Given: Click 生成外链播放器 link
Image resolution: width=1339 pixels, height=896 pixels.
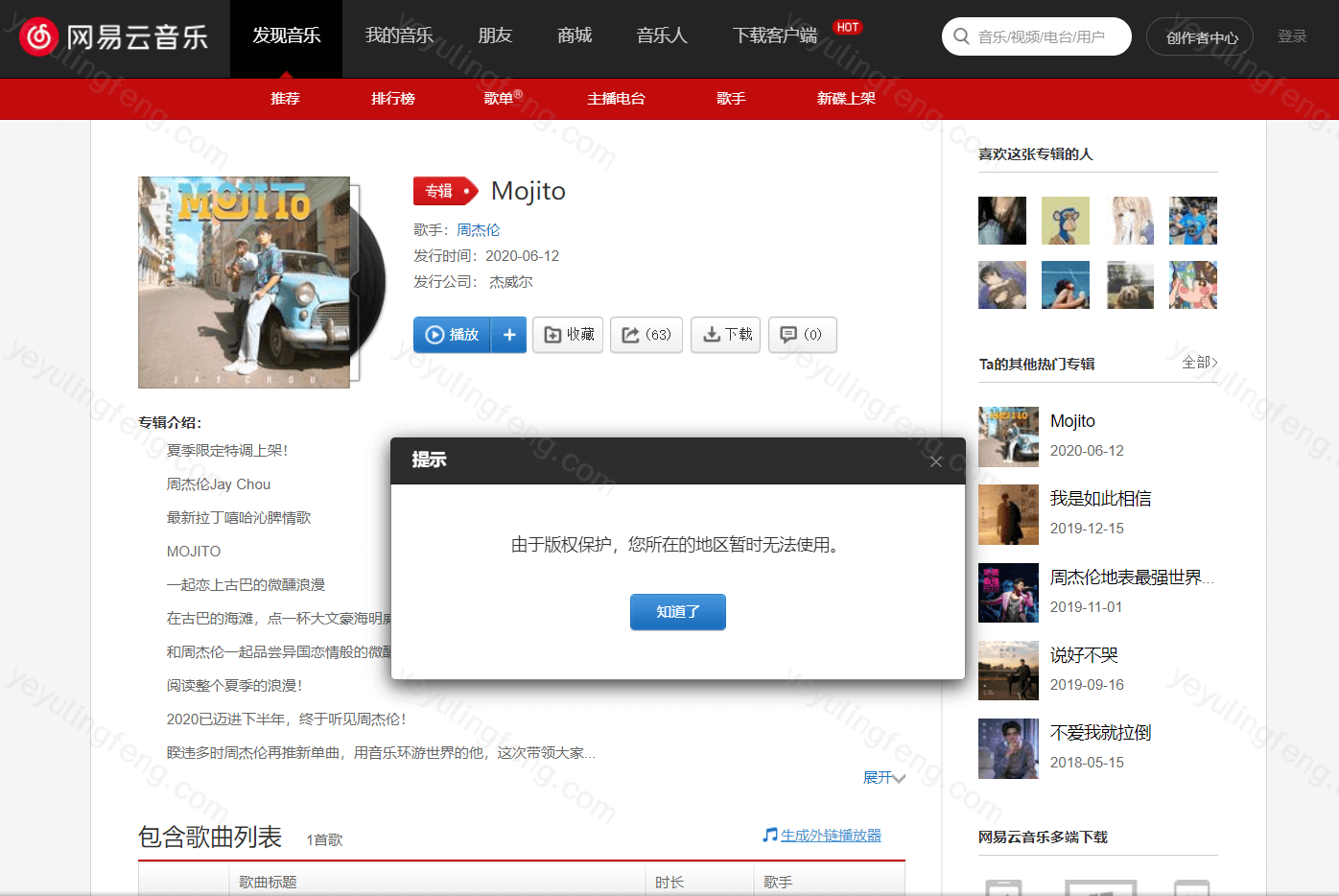Looking at the screenshot, I should [x=831, y=836].
